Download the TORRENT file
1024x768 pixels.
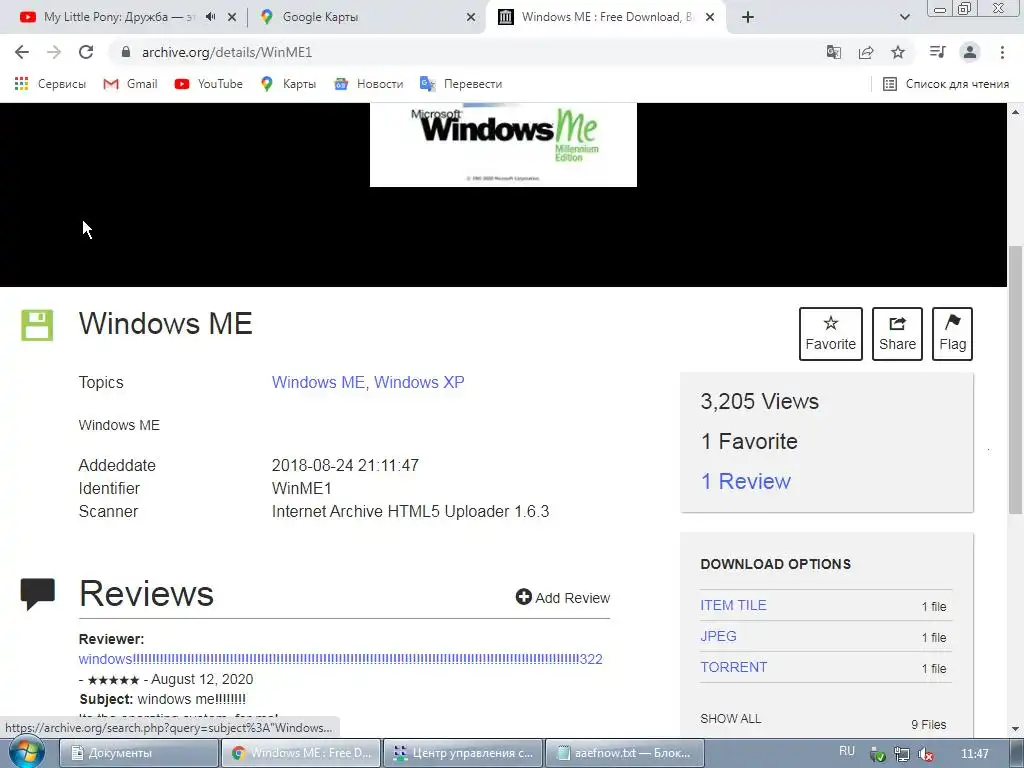point(733,667)
